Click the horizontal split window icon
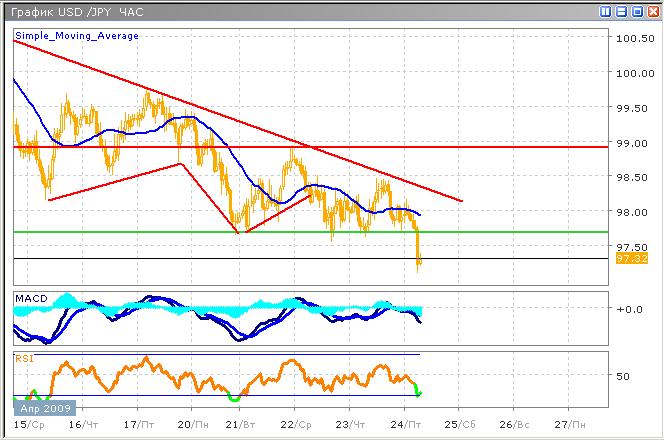664x440 pixels. [x=620, y=12]
